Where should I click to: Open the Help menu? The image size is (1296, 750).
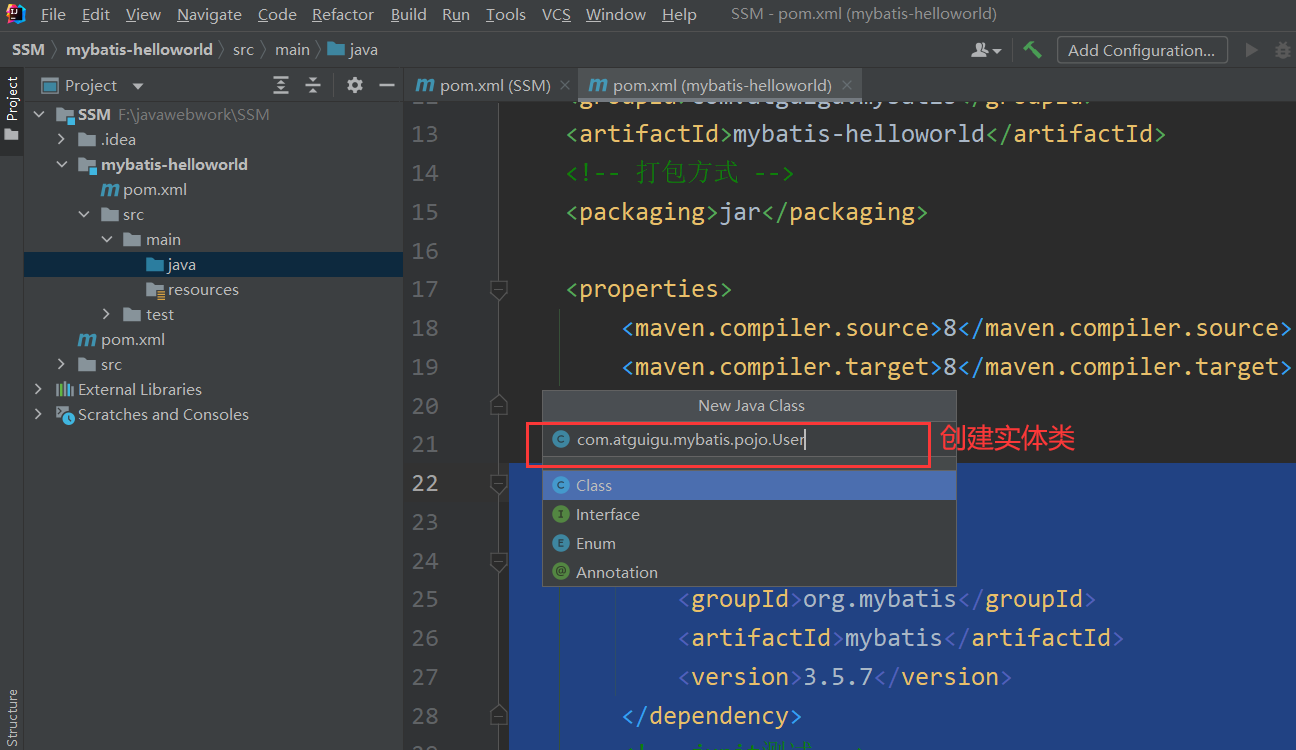point(679,14)
